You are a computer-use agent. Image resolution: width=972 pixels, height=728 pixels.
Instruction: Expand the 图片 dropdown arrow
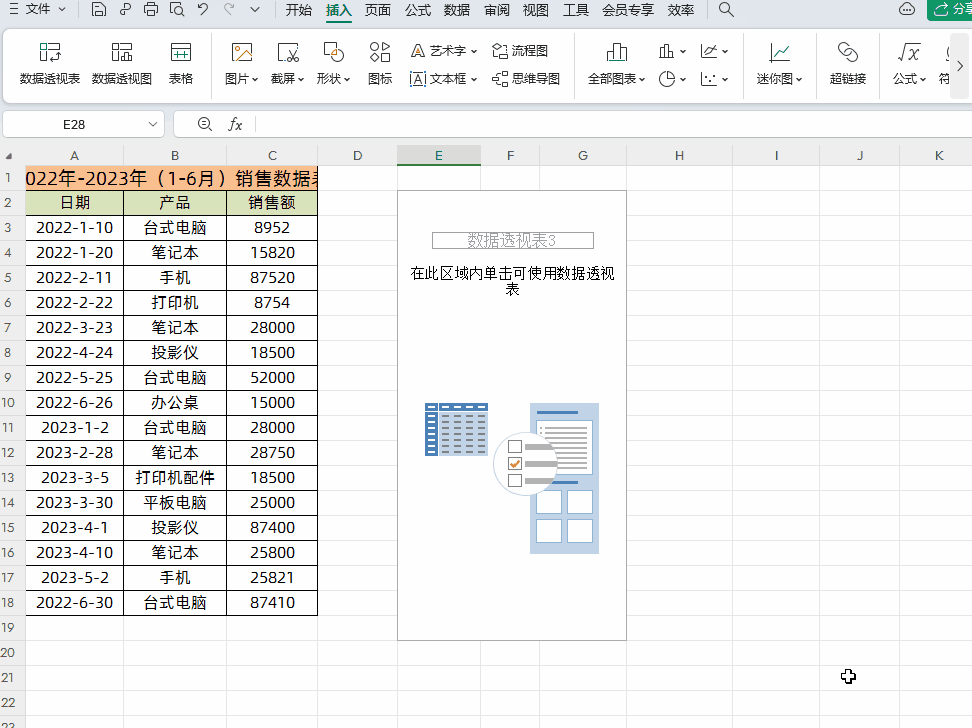coord(254,79)
